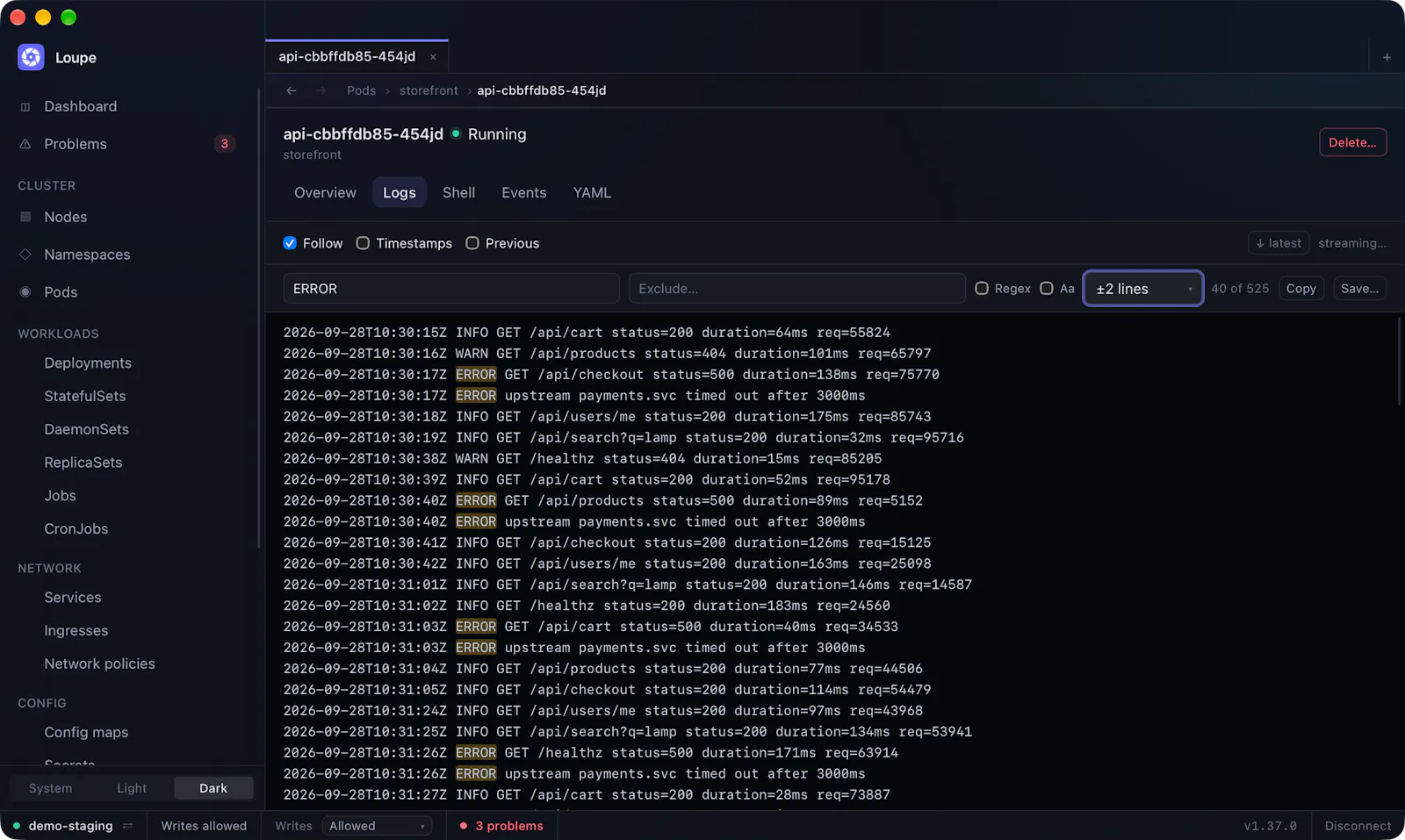The height and width of the screenshot is (840, 1405).
Task: Click the Problems count badge showing 3
Action: coord(225,144)
